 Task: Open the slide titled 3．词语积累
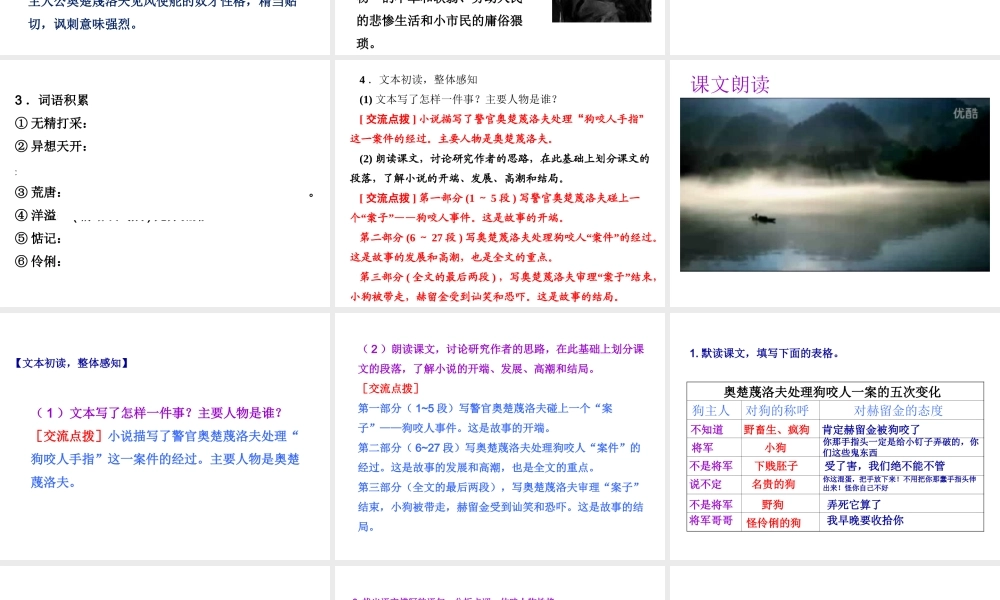point(165,183)
